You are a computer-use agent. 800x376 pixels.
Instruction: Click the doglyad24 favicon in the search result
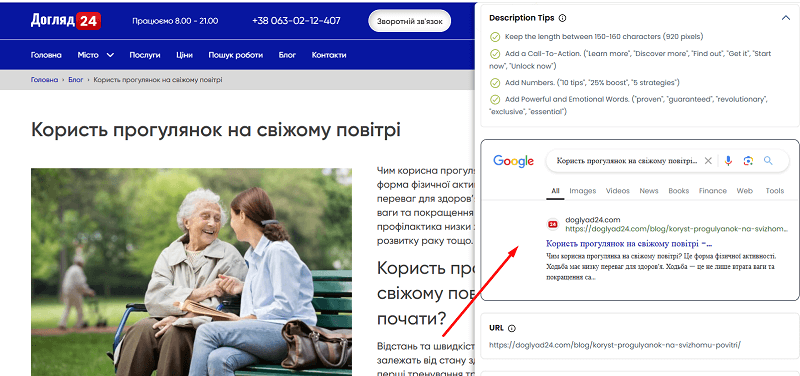[553, 224]
